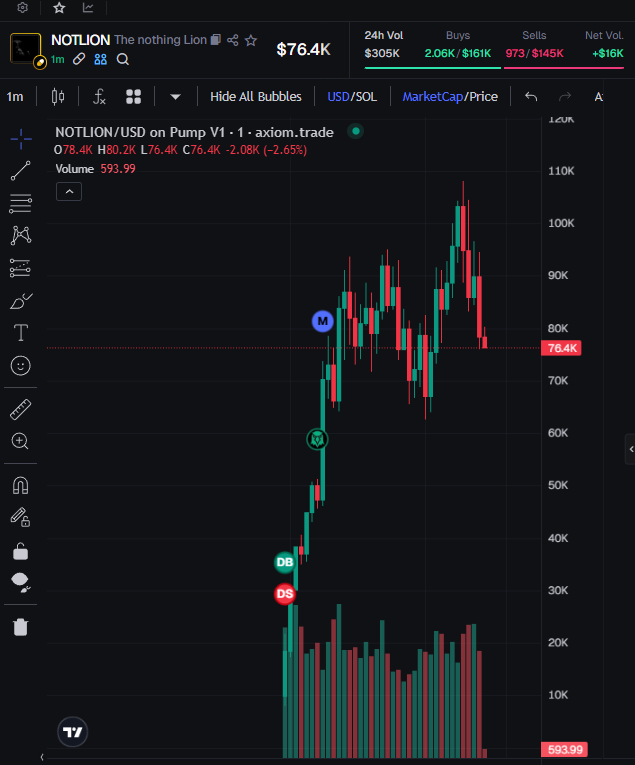This screenshot has height=765, width=635.
Task: Expand the right side panel arrow
Action: [x=631, y=449]
